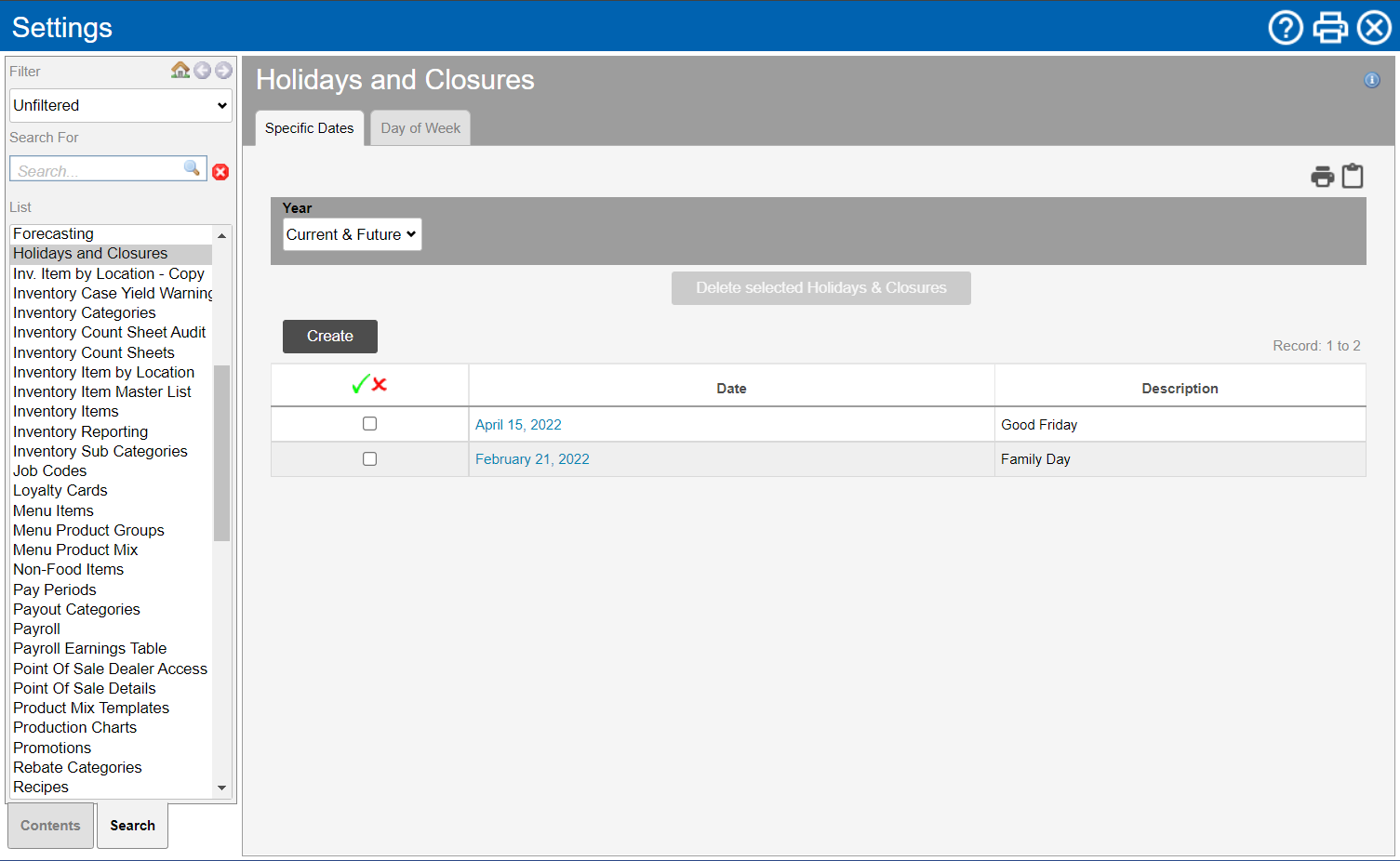Screen dimensions: 1400x861
Task: Click the Search input field
Action: (x=98, y=171)
